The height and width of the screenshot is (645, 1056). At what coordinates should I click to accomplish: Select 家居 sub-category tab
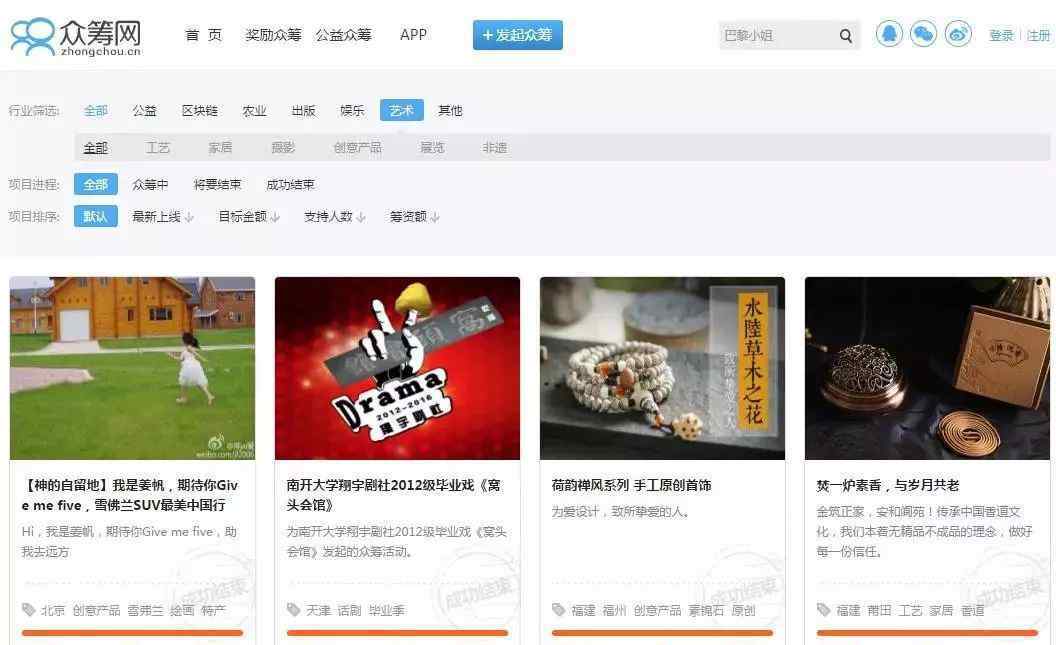coord(220,147)
